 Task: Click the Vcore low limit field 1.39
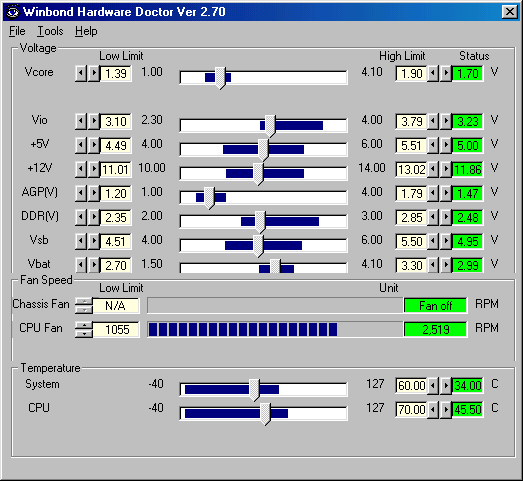pyautogui.click(x=116, y=73)
